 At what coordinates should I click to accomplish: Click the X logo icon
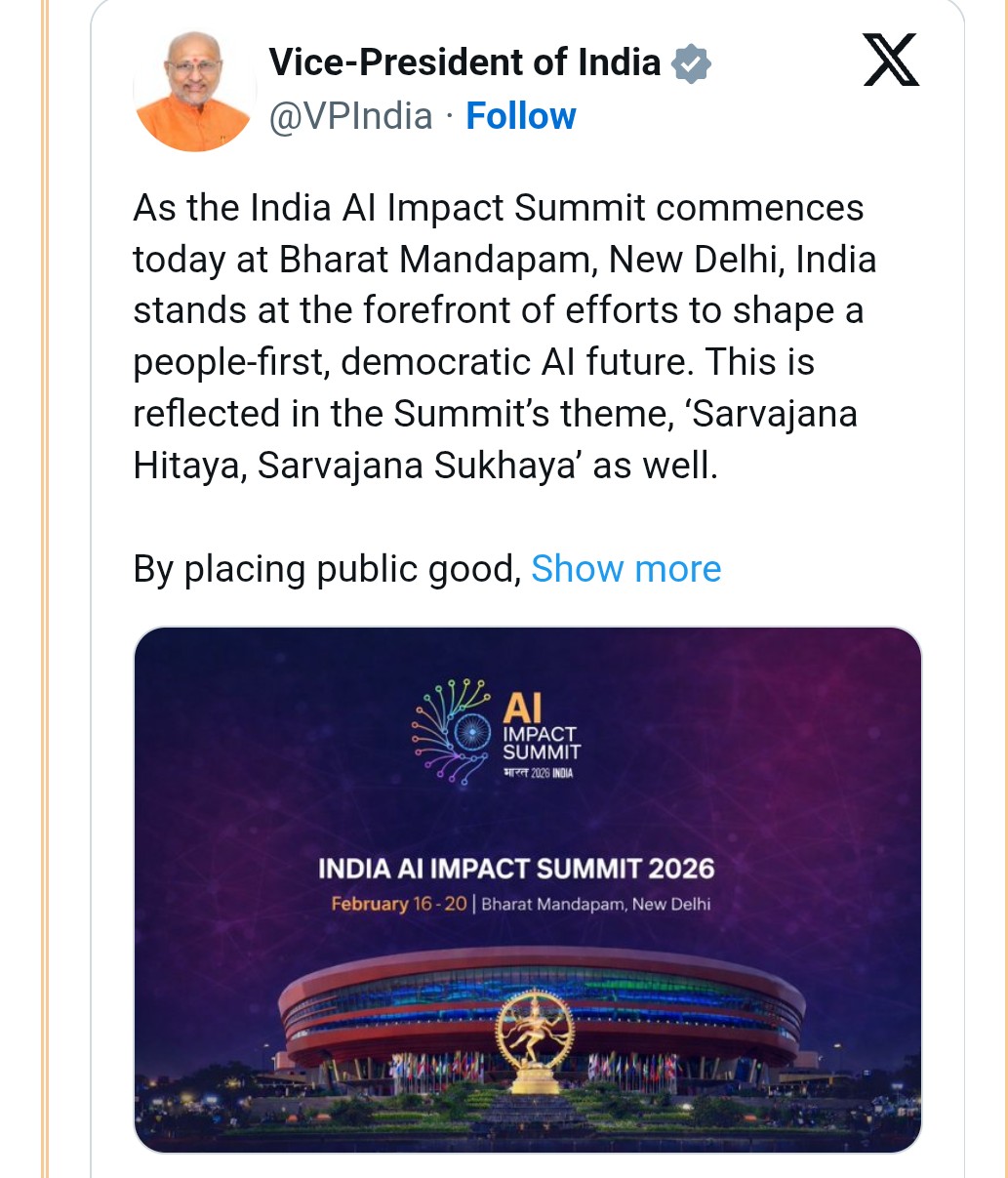click(x=891, y=61)
